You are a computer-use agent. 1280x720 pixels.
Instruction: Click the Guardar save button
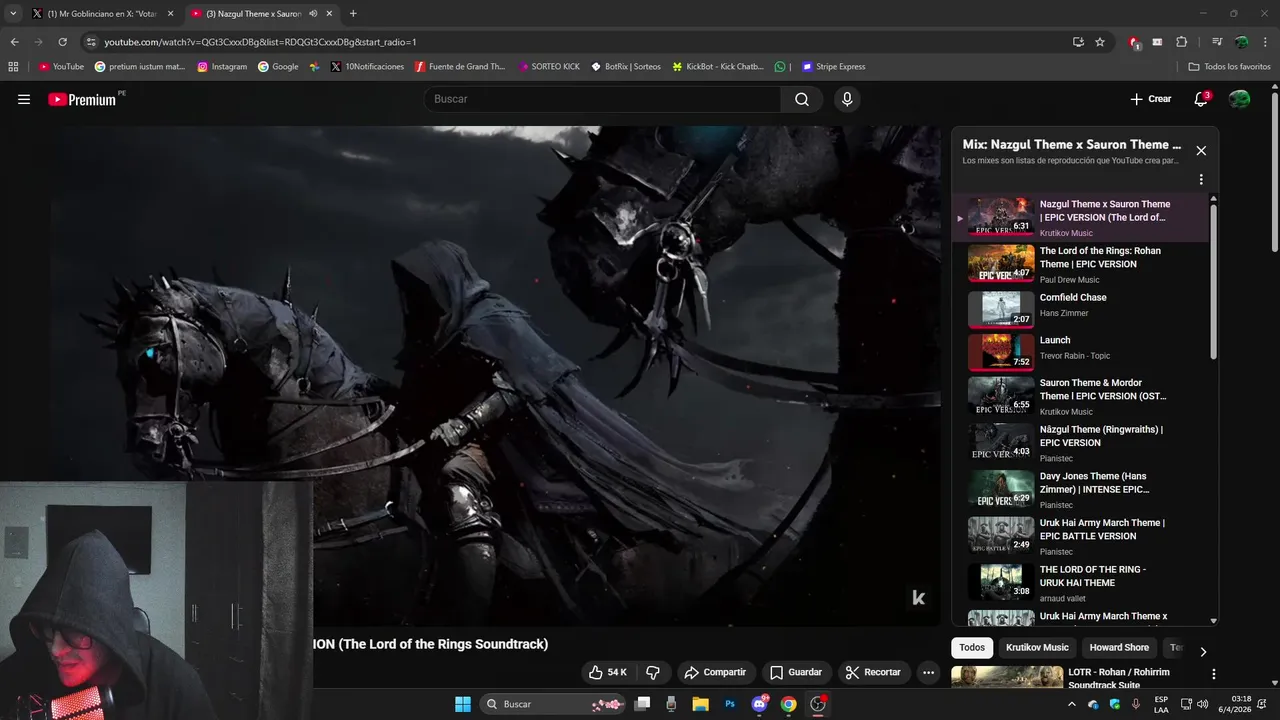(x=795, y=672)
